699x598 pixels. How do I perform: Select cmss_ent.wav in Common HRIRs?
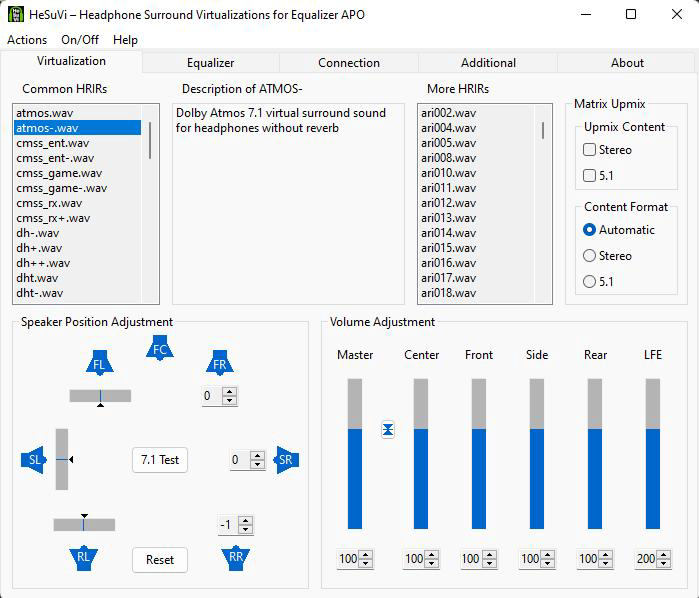click(78, 143)
